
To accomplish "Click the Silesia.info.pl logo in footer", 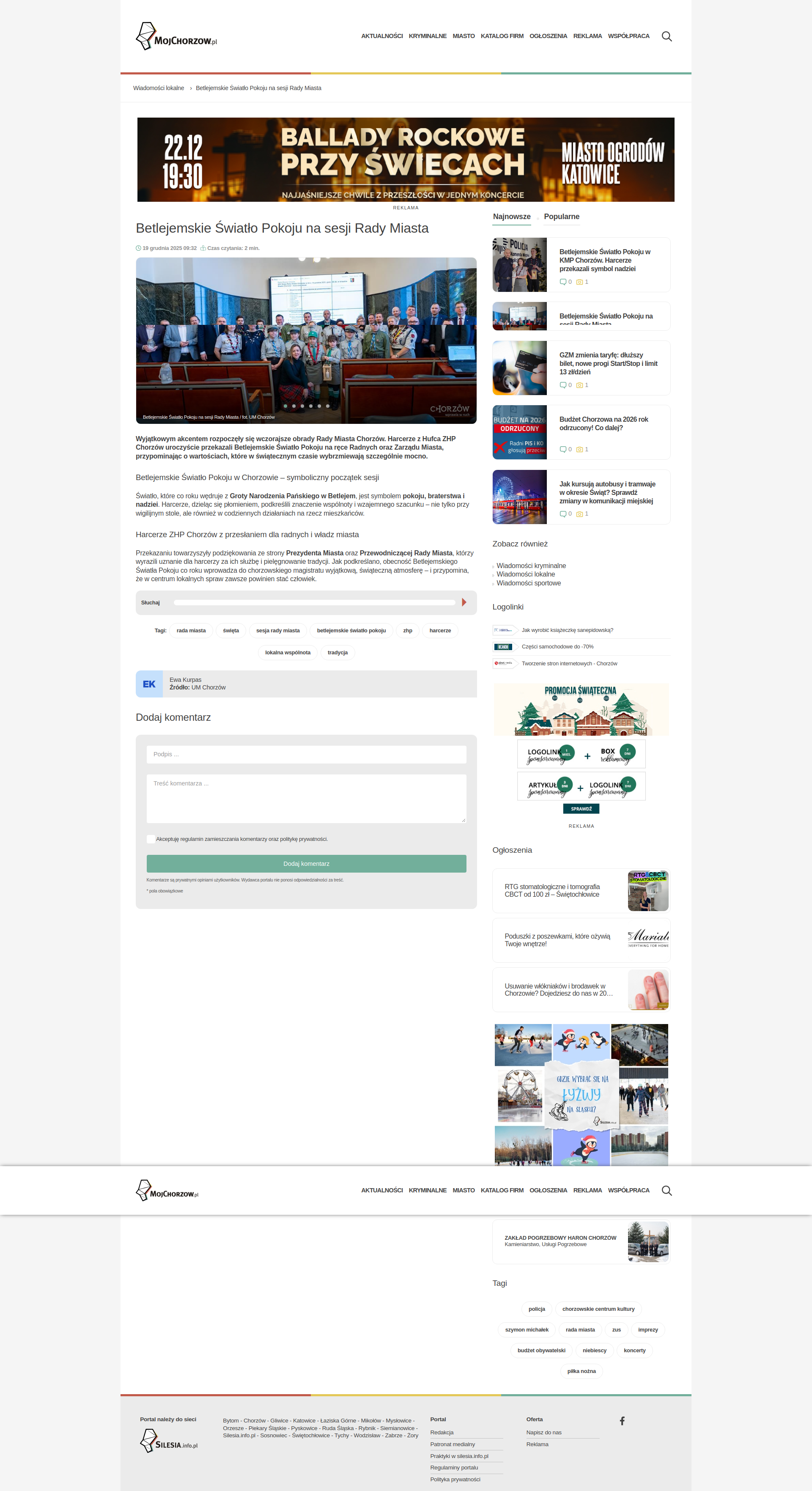I will coord(169,1441).
